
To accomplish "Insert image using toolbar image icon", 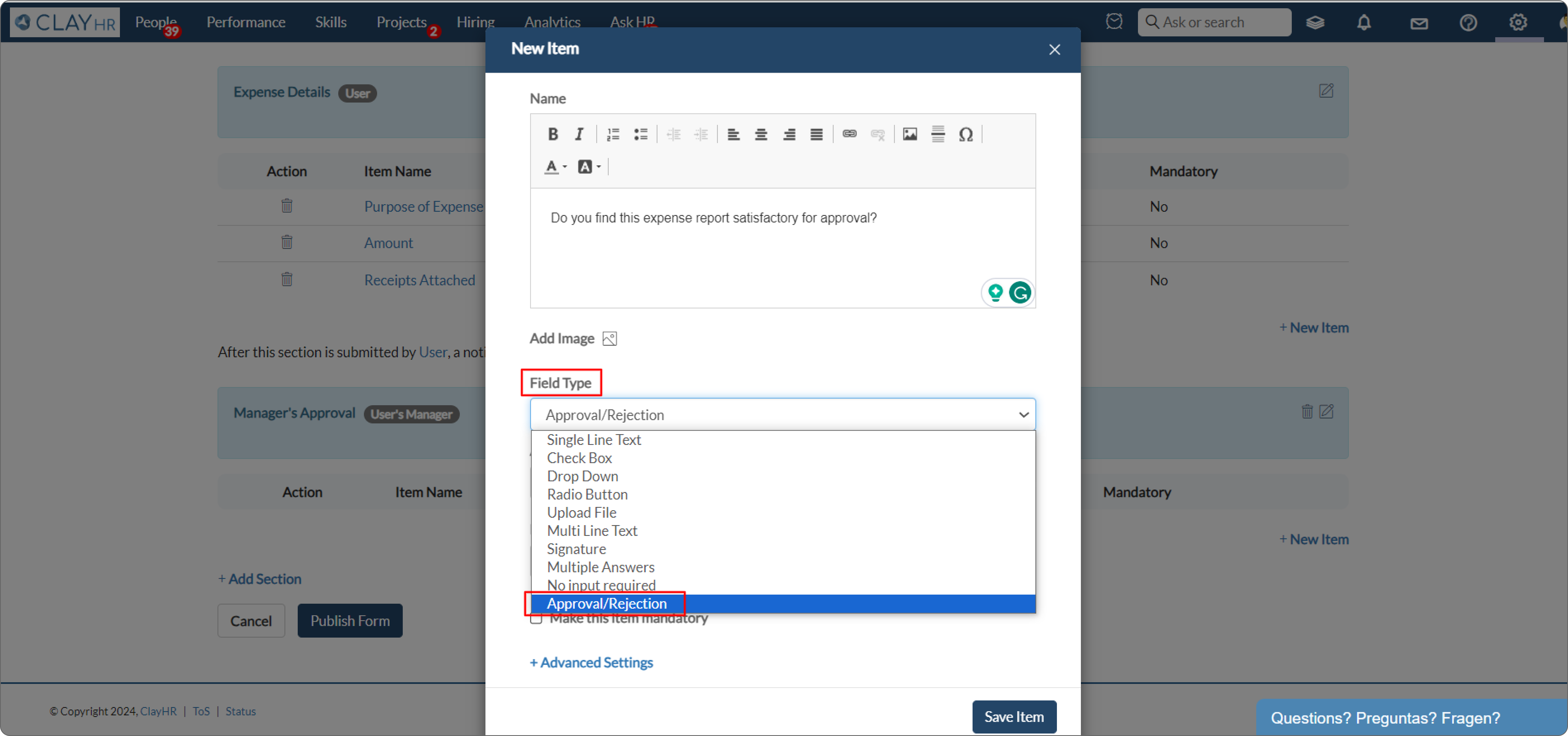I will click(909, 134).
